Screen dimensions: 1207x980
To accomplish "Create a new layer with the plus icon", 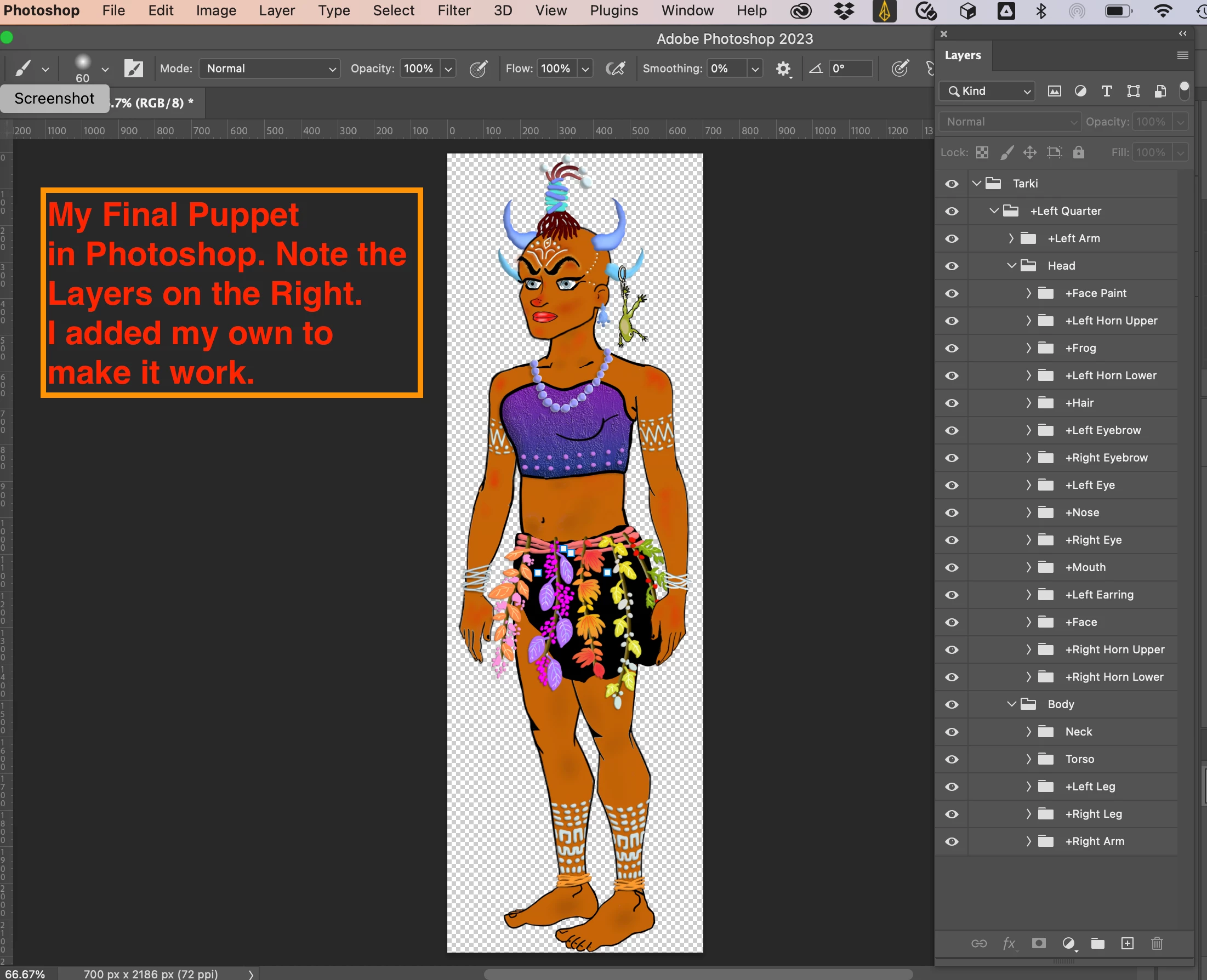I will [1128, 943].
